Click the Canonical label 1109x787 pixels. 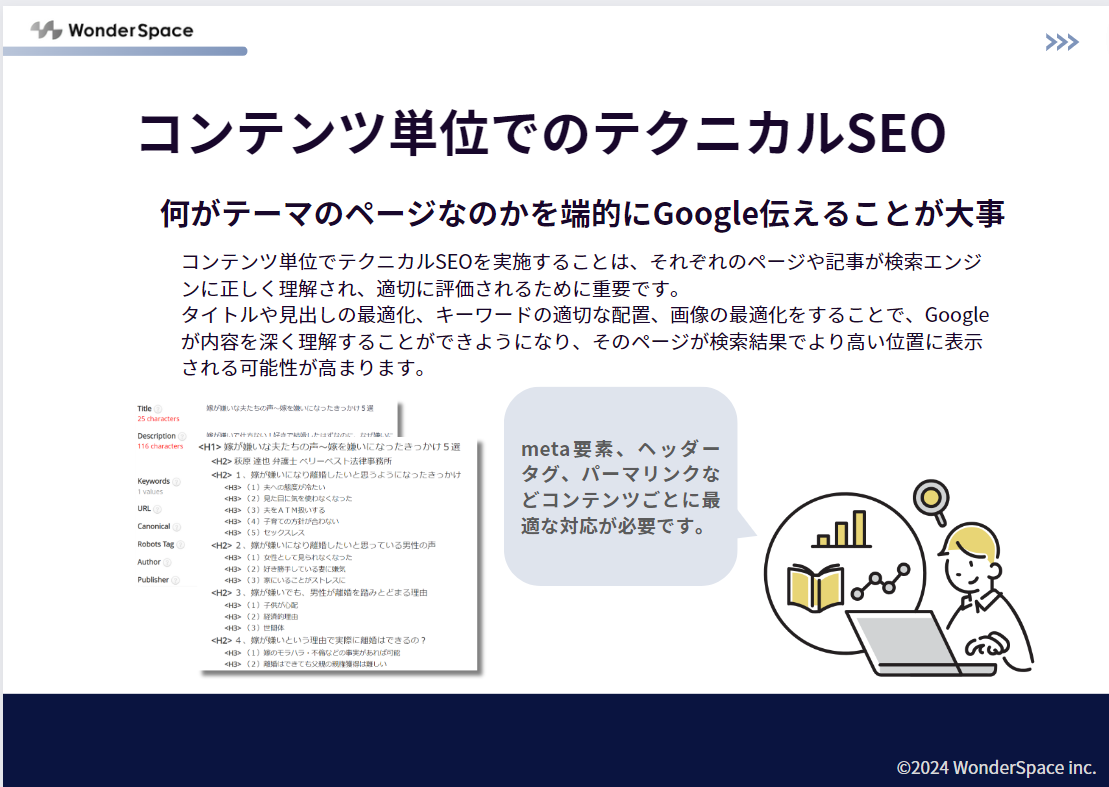click(x=153, y=527)
